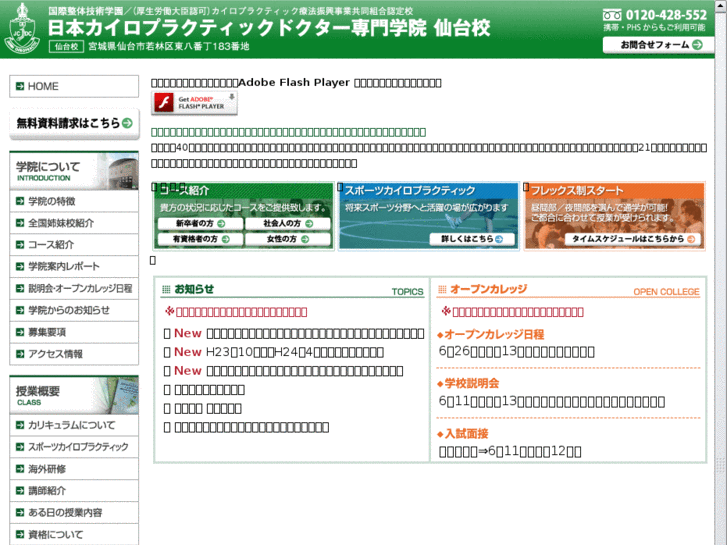This screenshot has height=545, width=727.
Task: Click the 新卒者の方 course button
Action: pyautogui.click(x=200, y=224)
